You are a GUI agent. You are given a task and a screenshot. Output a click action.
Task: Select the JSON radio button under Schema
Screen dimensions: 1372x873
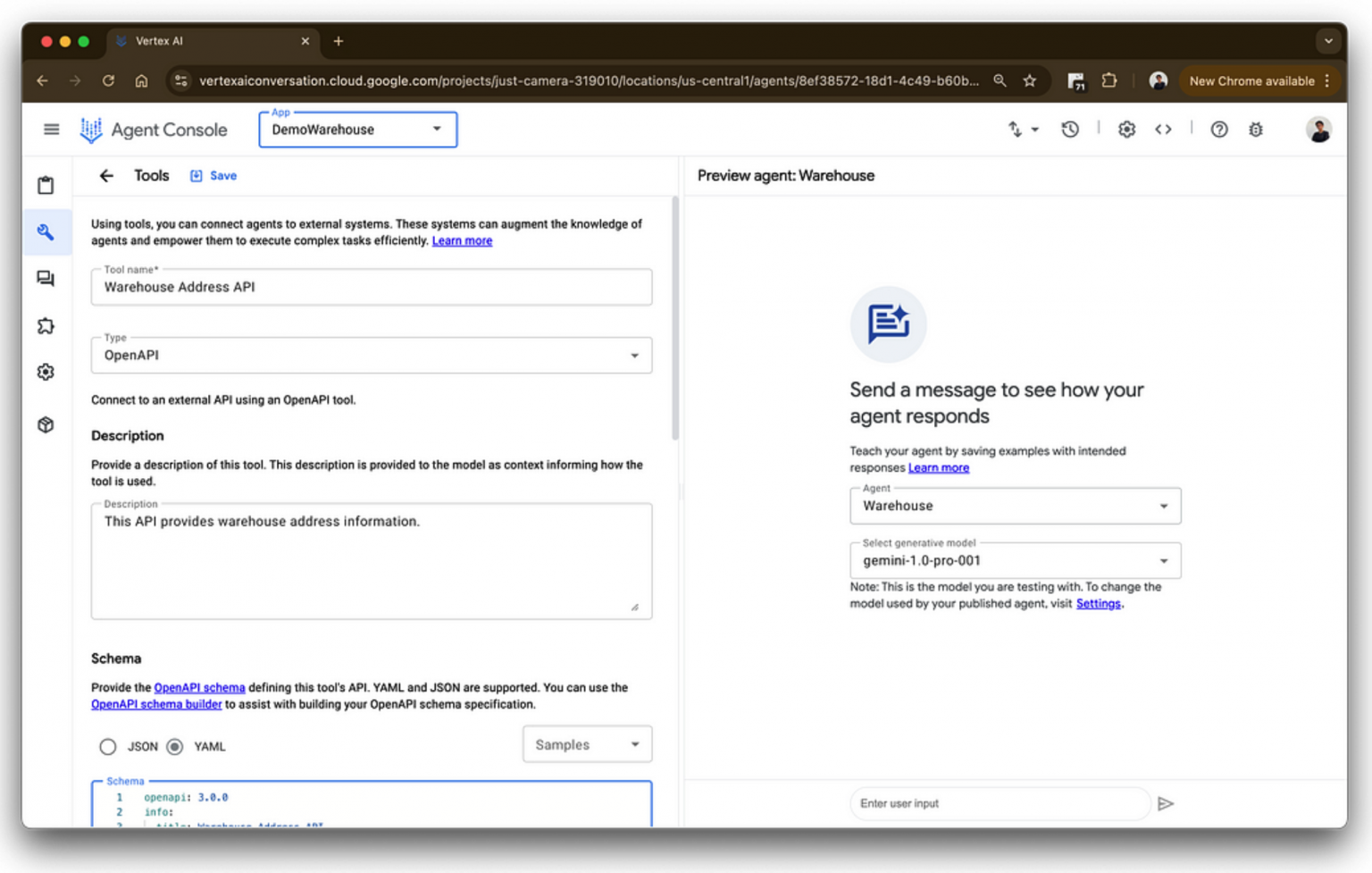(x=108, y=746)
